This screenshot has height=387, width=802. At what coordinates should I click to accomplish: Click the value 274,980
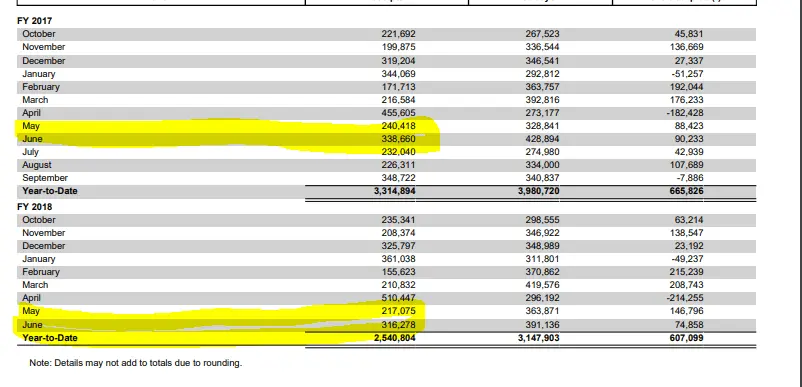point(542,152)
